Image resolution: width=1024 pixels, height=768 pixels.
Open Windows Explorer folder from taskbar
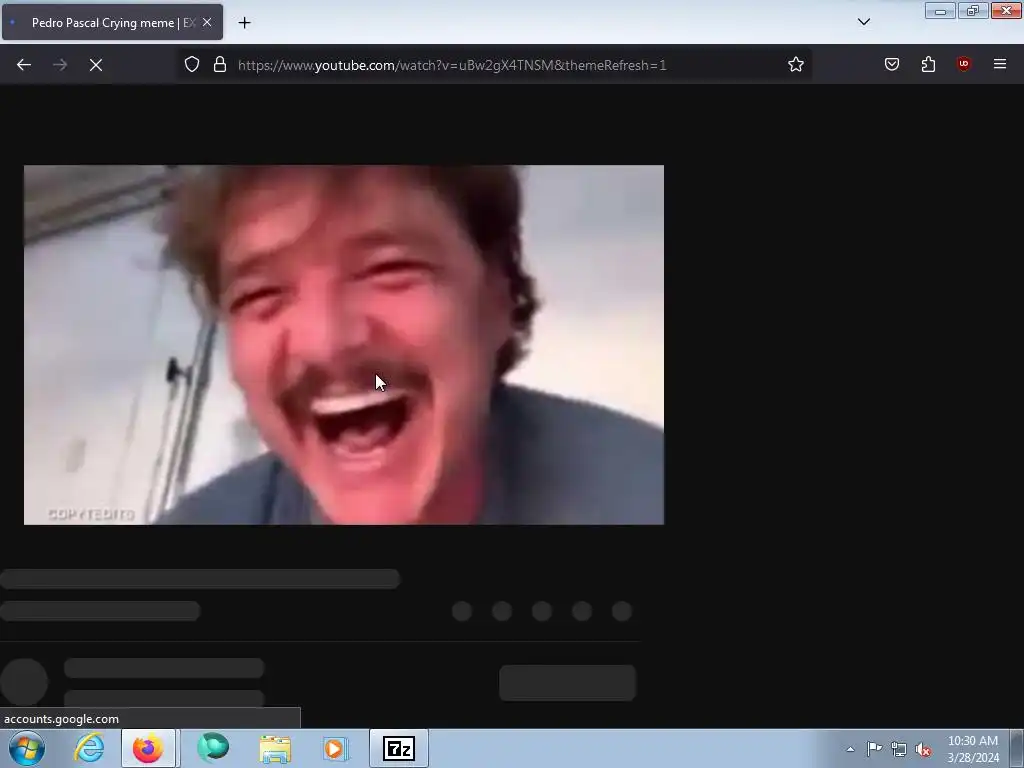coord(275,748)
